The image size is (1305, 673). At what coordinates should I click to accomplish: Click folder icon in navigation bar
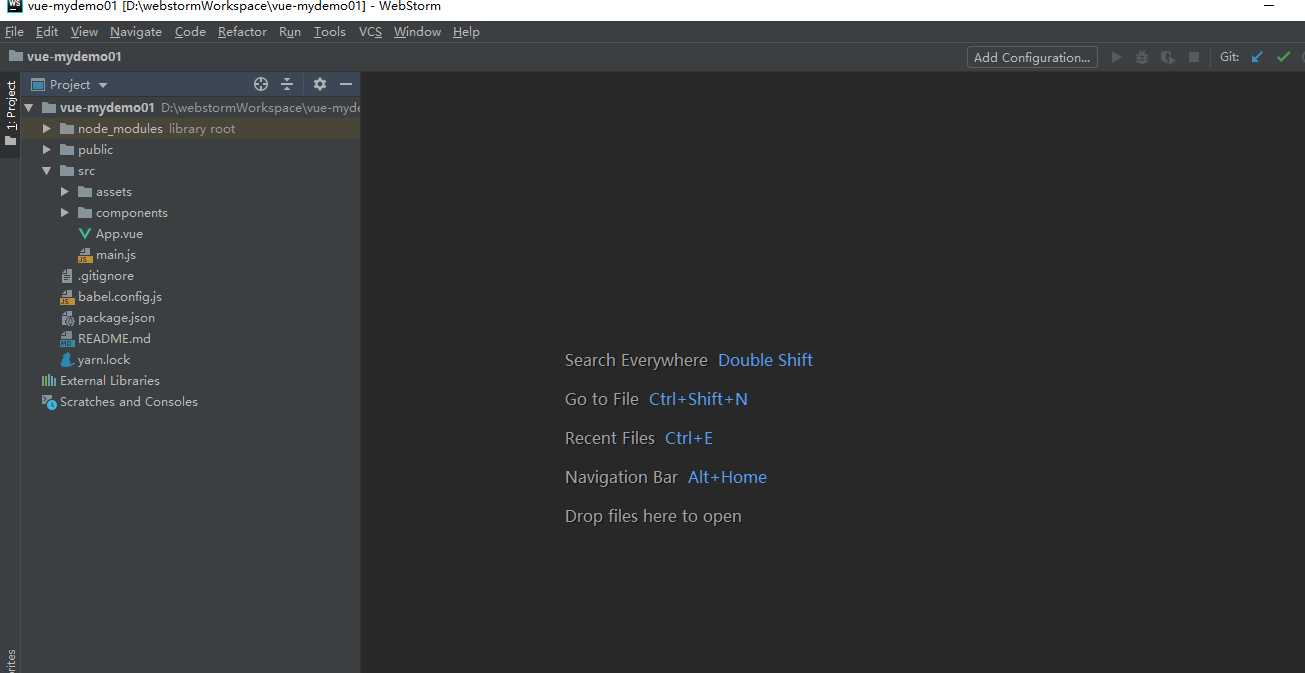(16, 56)
